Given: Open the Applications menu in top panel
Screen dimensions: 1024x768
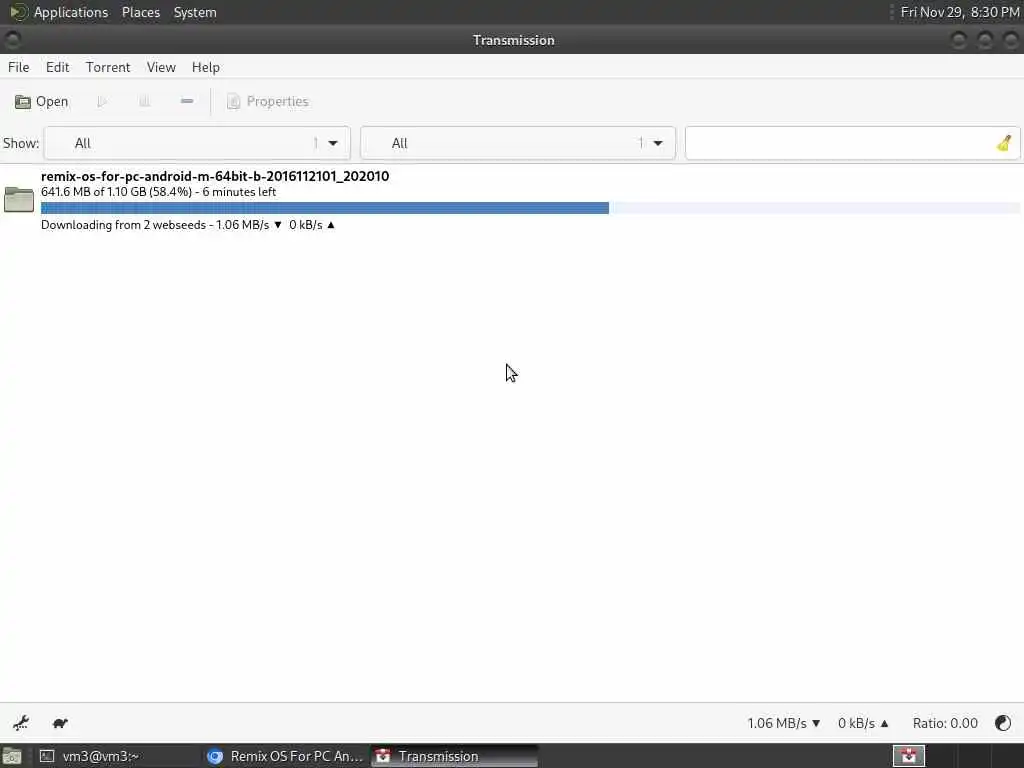Looking at the screenshot, I should pos(59,12).
